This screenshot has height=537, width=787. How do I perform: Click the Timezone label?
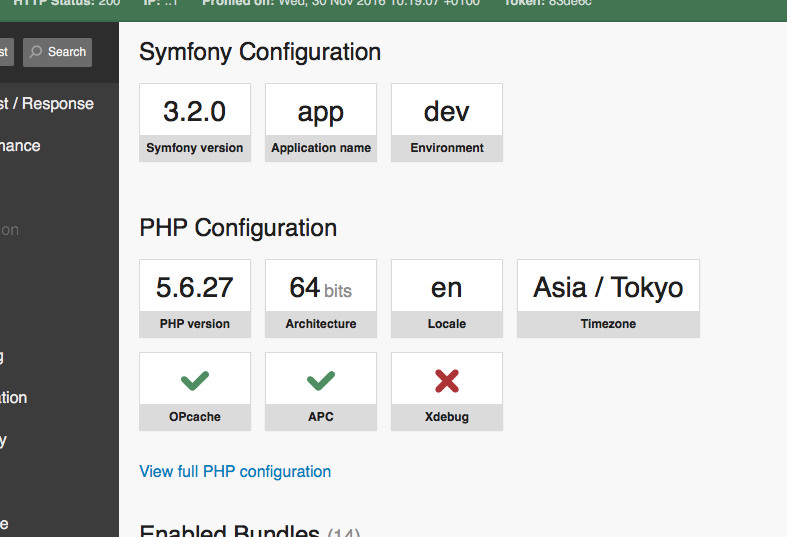608,324
